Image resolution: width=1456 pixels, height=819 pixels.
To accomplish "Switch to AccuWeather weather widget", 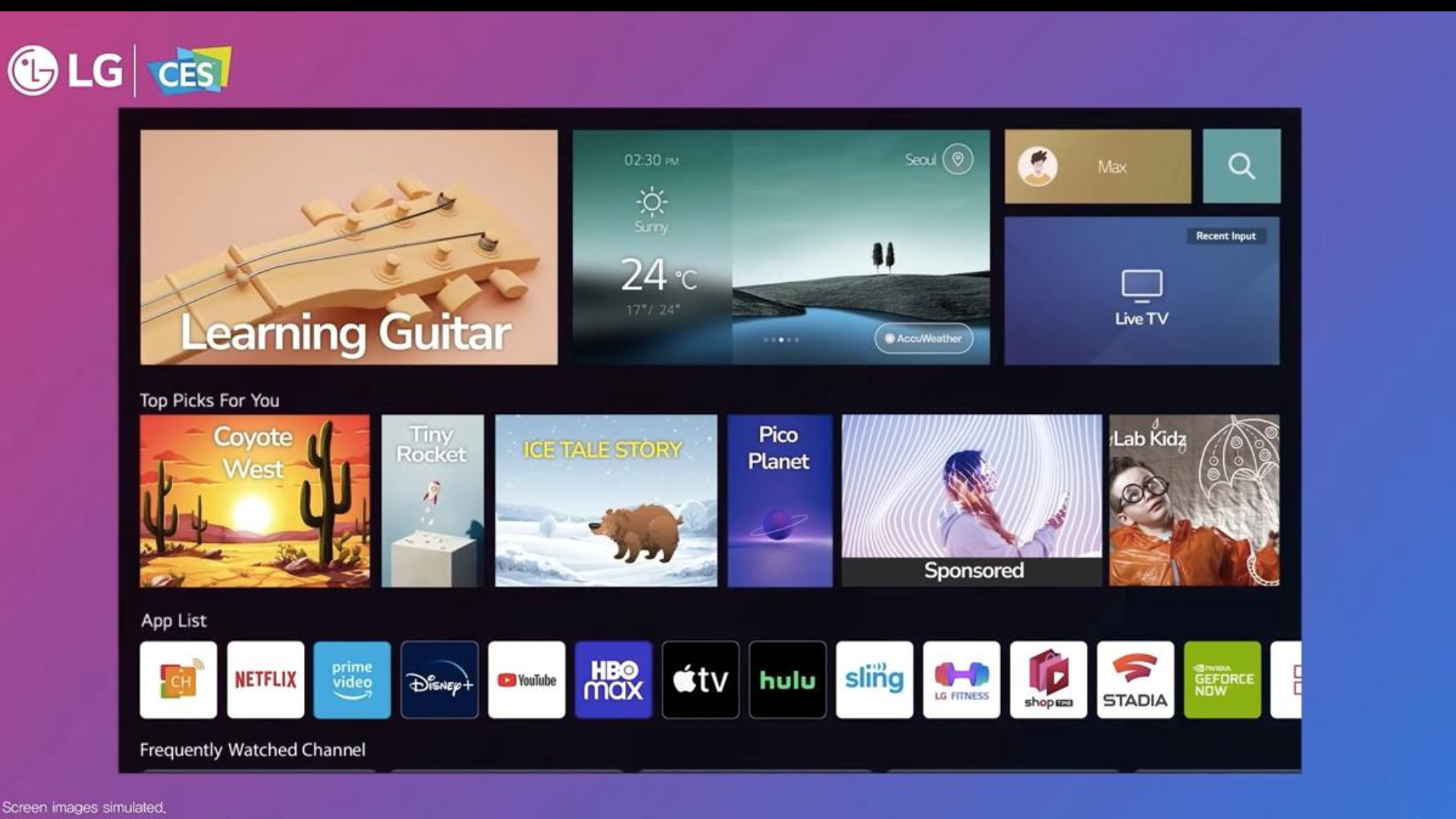I will tap(921, 338).
